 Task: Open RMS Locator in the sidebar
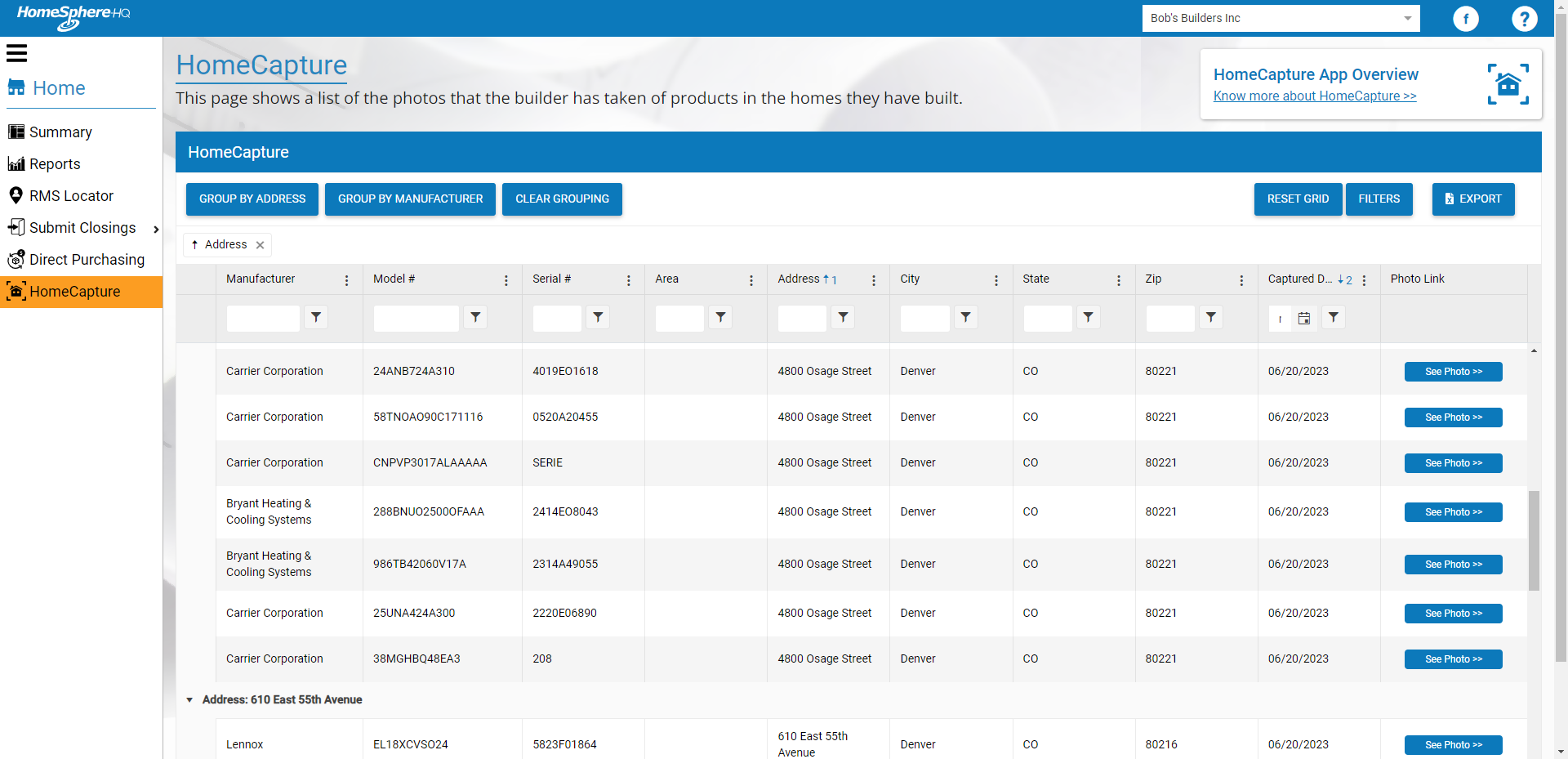click(x=71, y=196)
